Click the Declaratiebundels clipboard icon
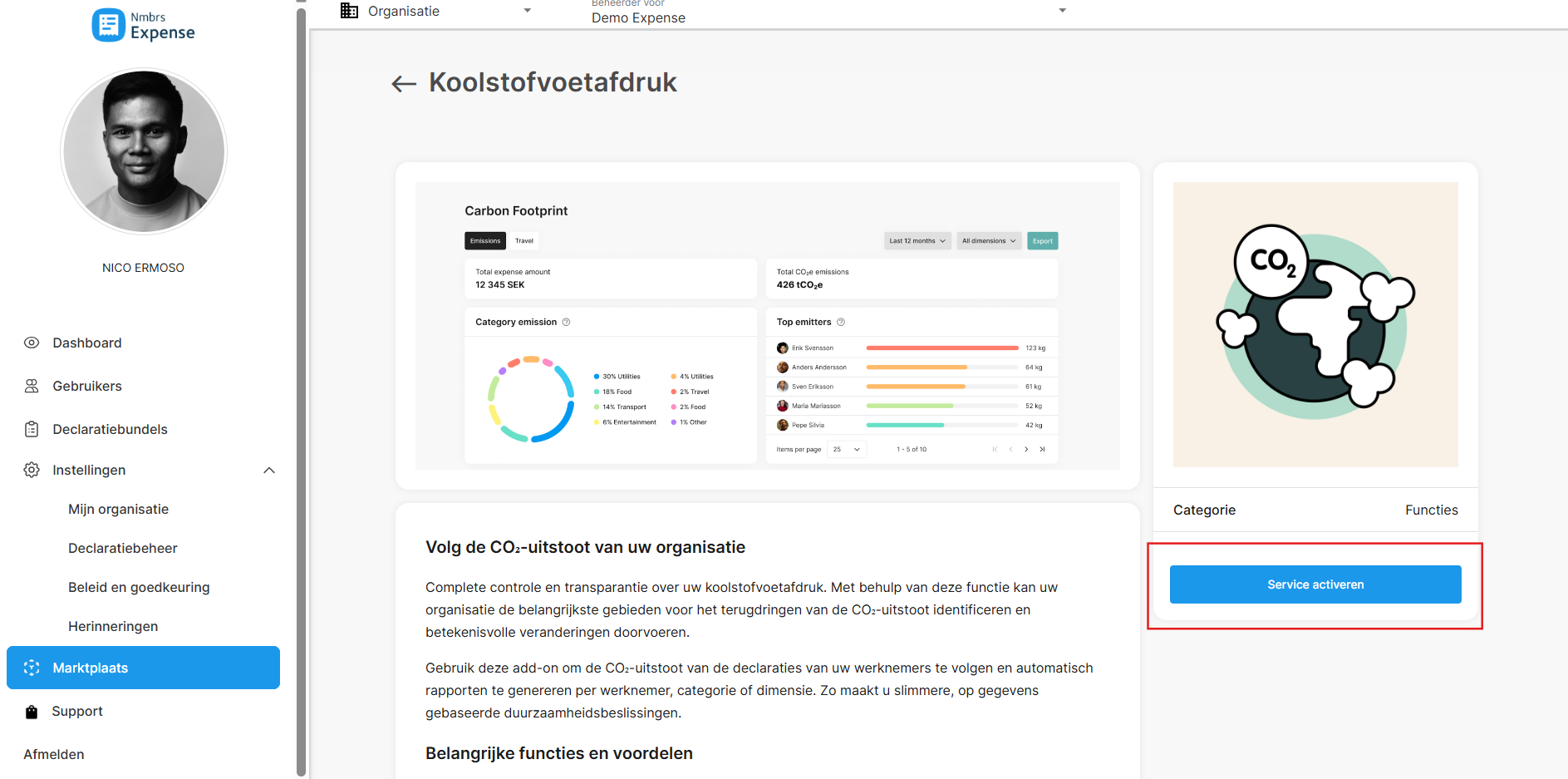 (x=32, y=429)
